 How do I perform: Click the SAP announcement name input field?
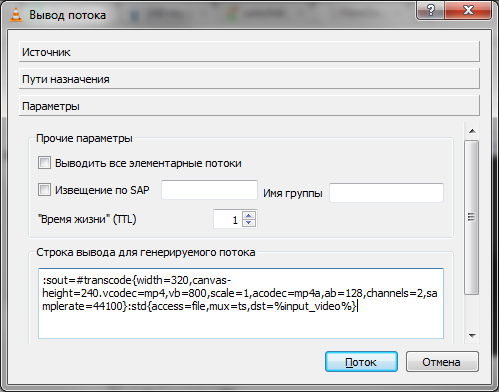pos(209,190)
